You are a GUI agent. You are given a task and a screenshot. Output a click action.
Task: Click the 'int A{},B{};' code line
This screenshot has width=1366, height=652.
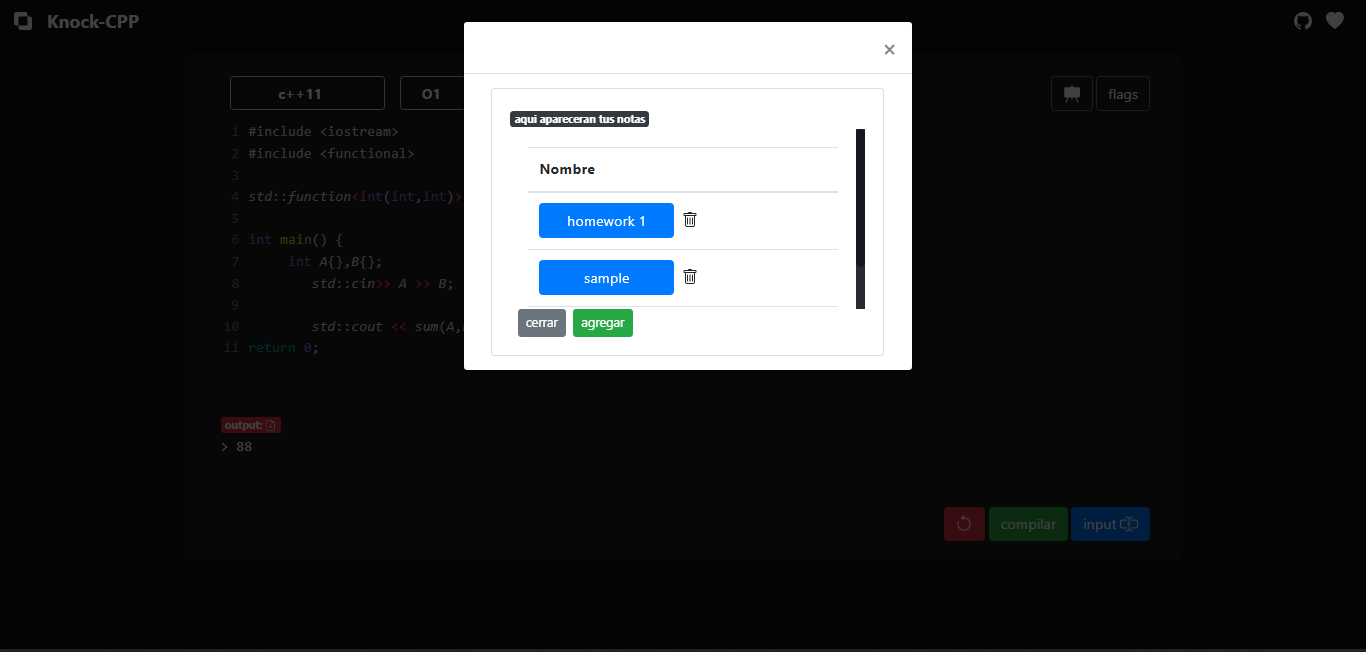click(x=335, y=262)
